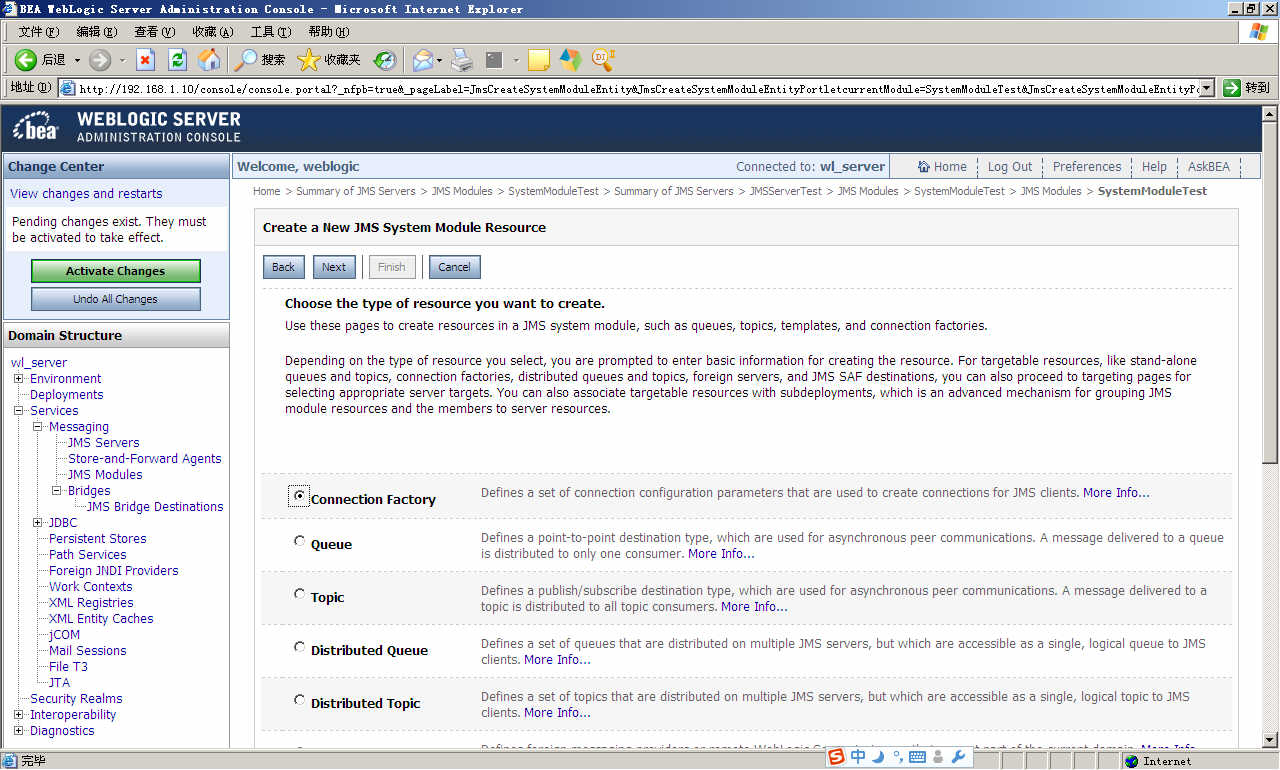The image size is (1280, 770).
Task: Open the 收藏(A) menu
Action: (212, 32)
